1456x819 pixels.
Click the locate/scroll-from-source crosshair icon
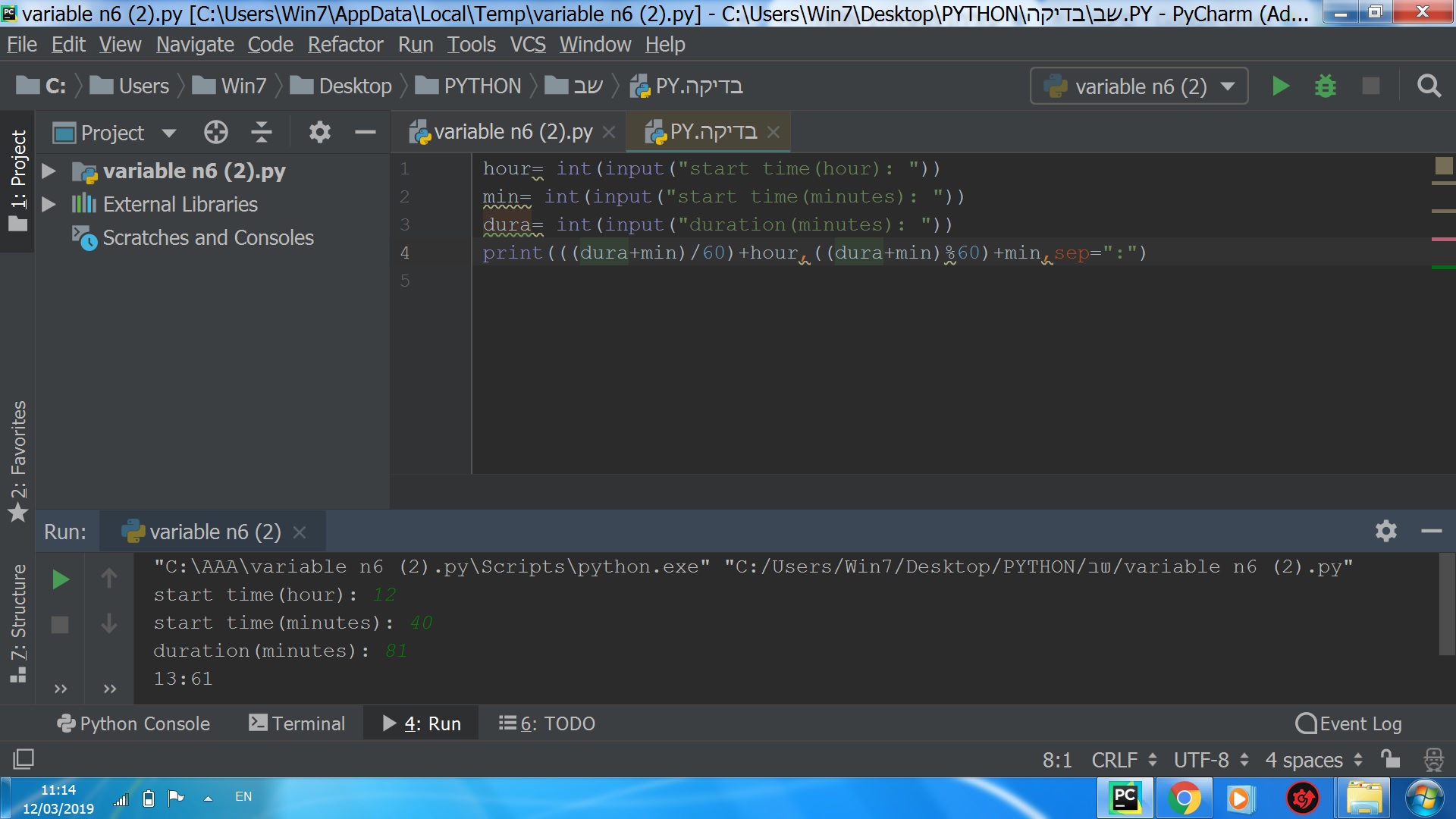click(x=215, y=133)
